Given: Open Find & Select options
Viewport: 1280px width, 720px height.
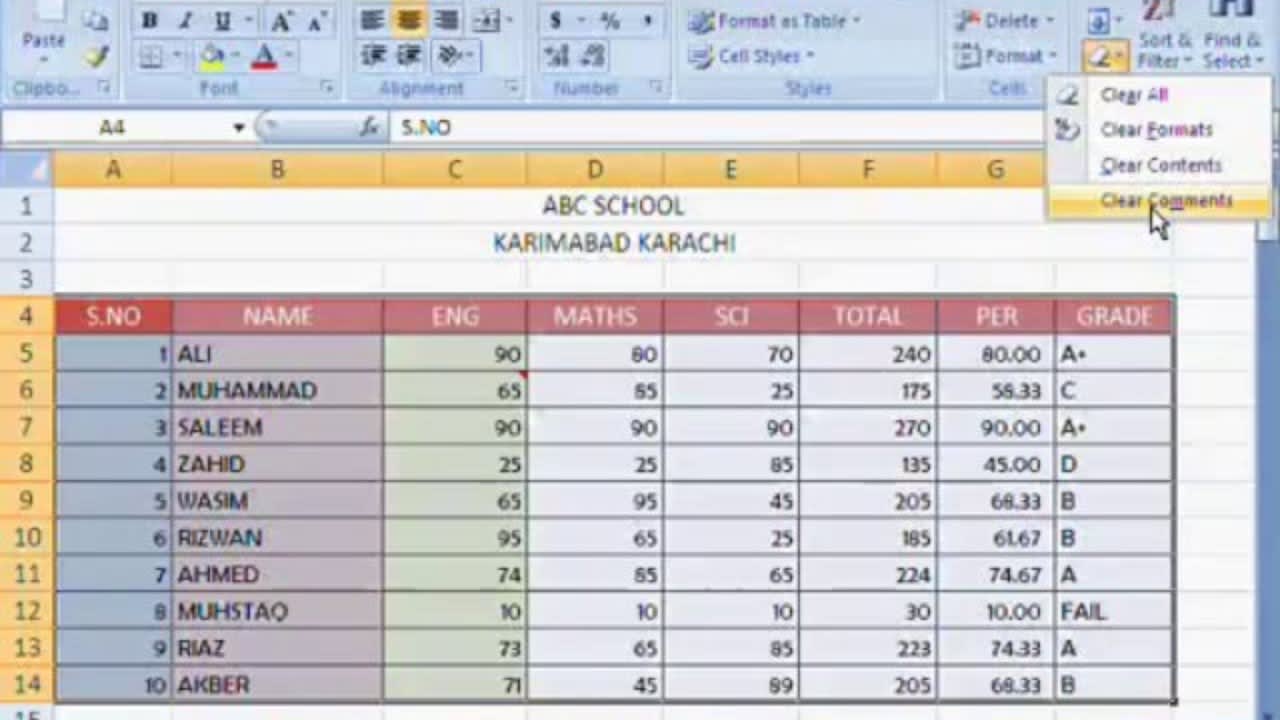Looking at the screenshot, I should point(1231,45).
